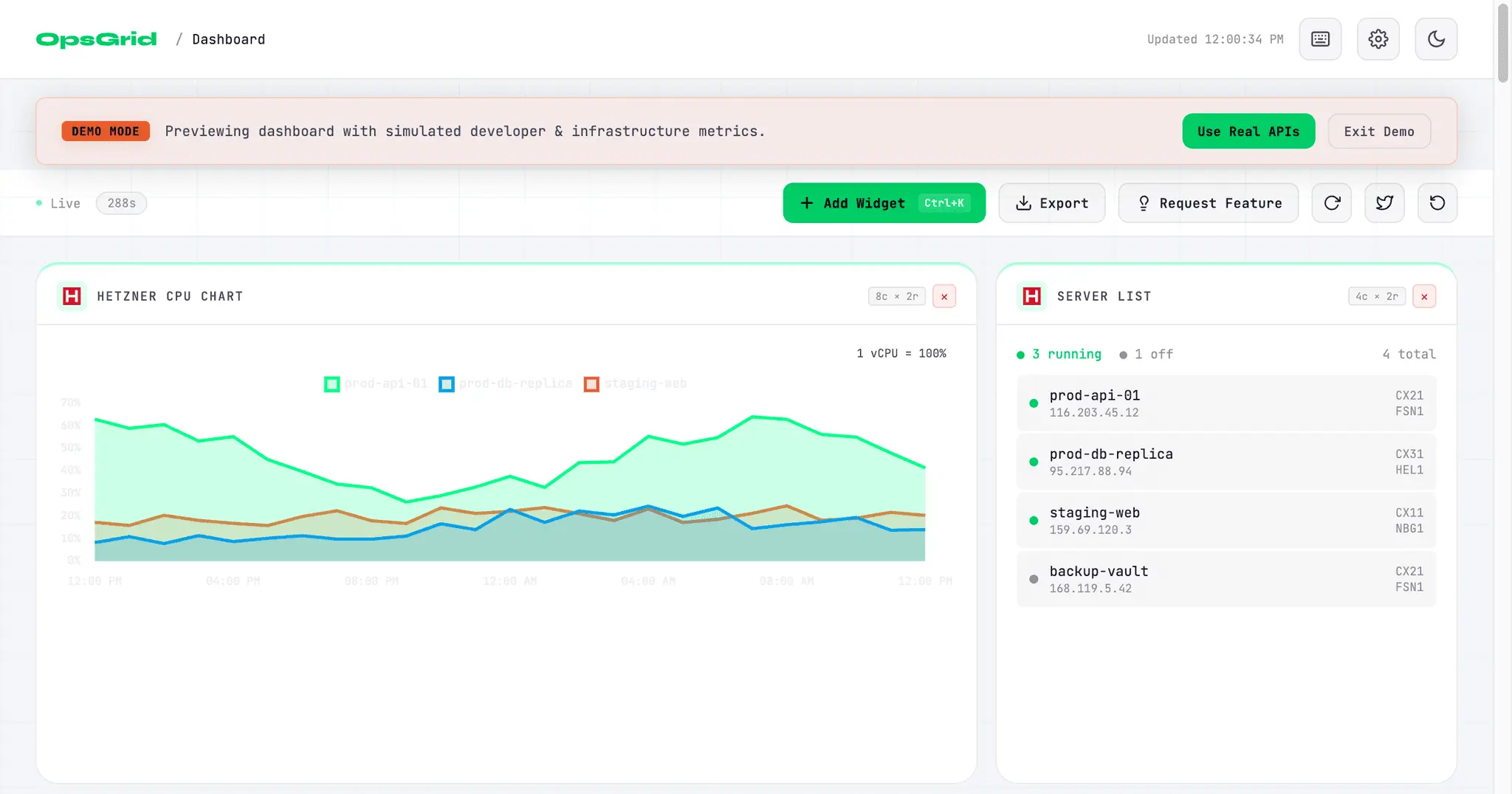1512x794 pixels.
Task: Click '3 running' status text
Action: coord(1059,354)
